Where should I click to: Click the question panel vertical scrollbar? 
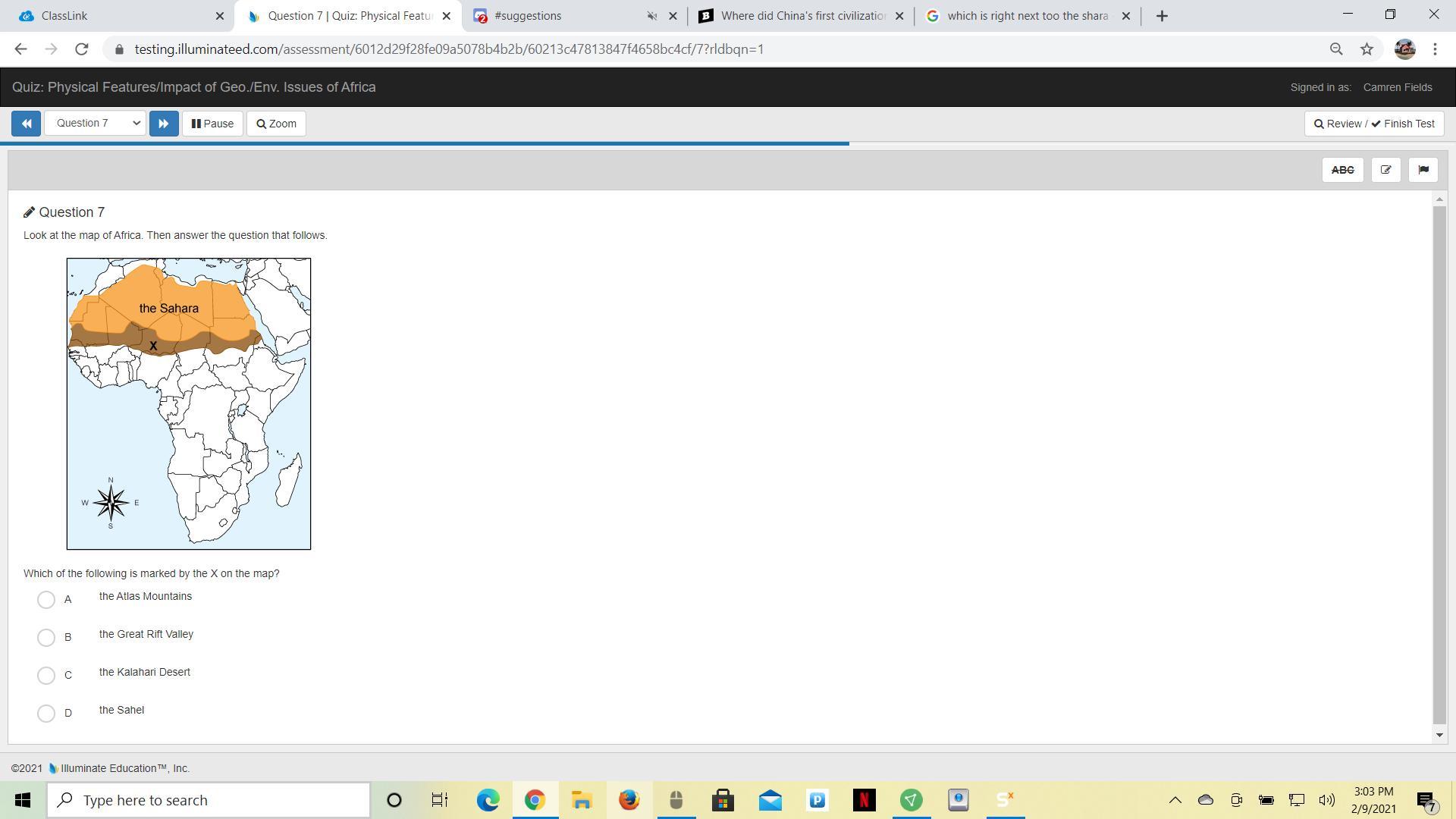(x=1439, y=463)
